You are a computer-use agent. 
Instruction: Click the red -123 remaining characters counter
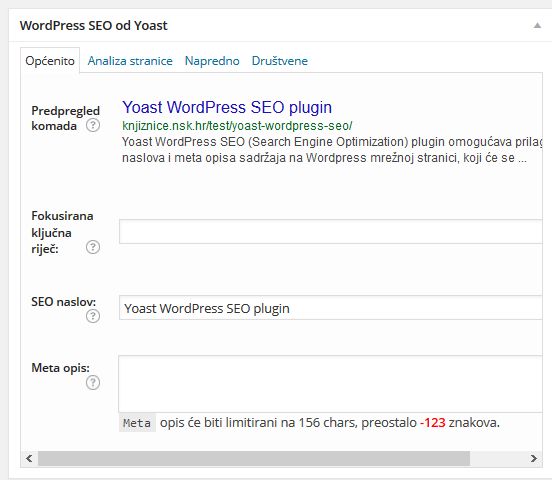(x=433, y=422)
